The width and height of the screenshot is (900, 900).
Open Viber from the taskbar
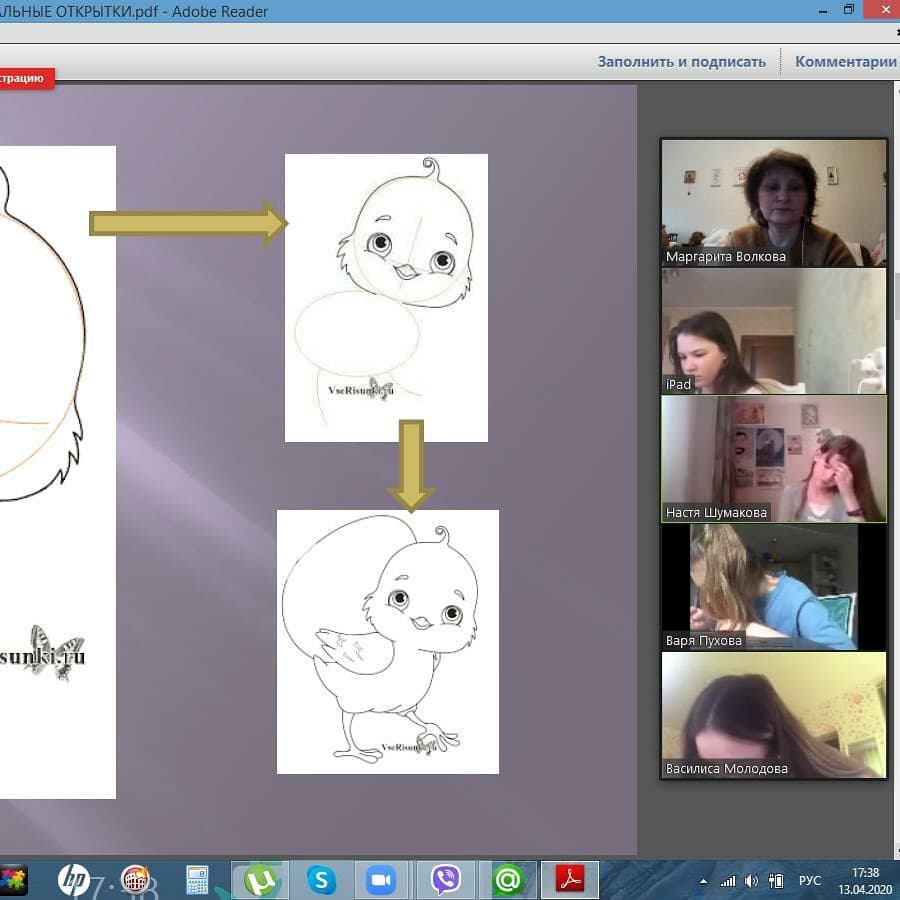pos(445,880)
